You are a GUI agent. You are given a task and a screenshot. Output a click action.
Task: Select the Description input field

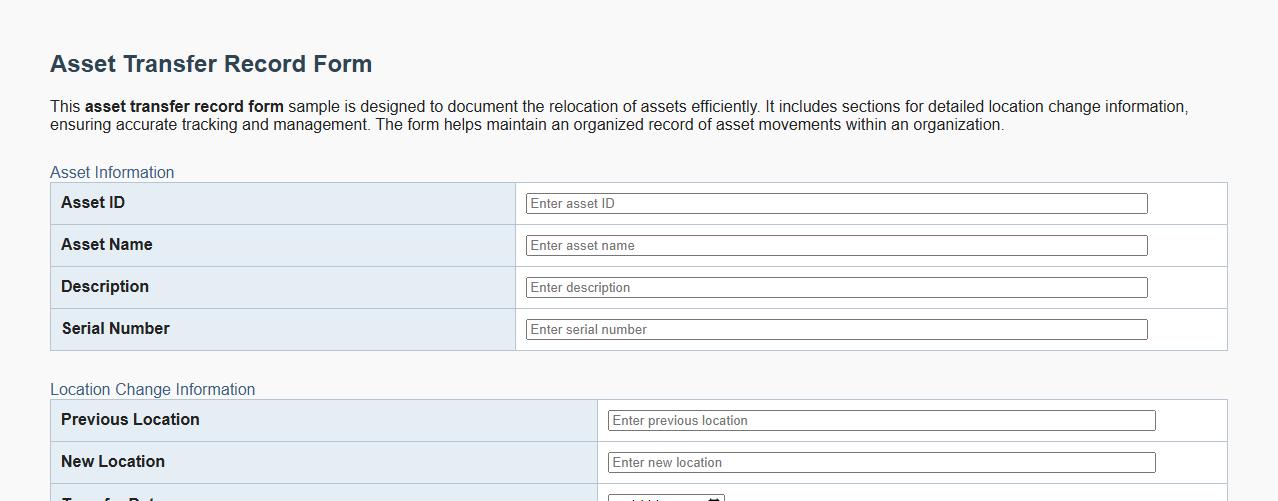[836, 287]
